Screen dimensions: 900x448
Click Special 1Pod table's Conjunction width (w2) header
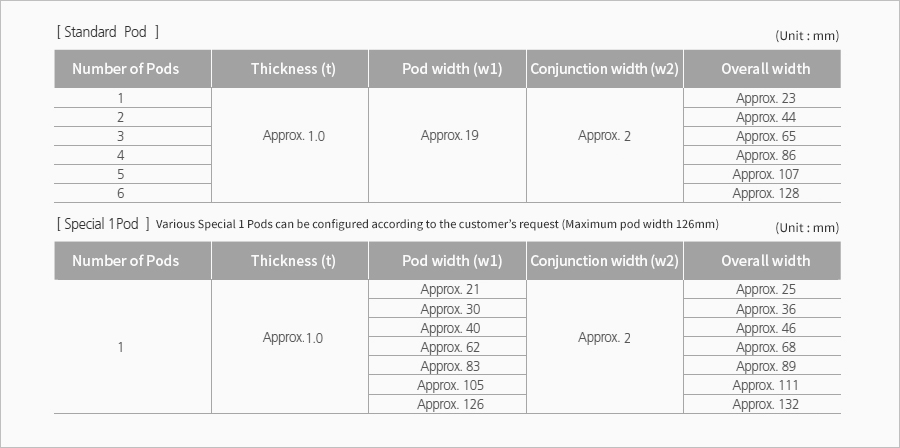coord(604,261)
